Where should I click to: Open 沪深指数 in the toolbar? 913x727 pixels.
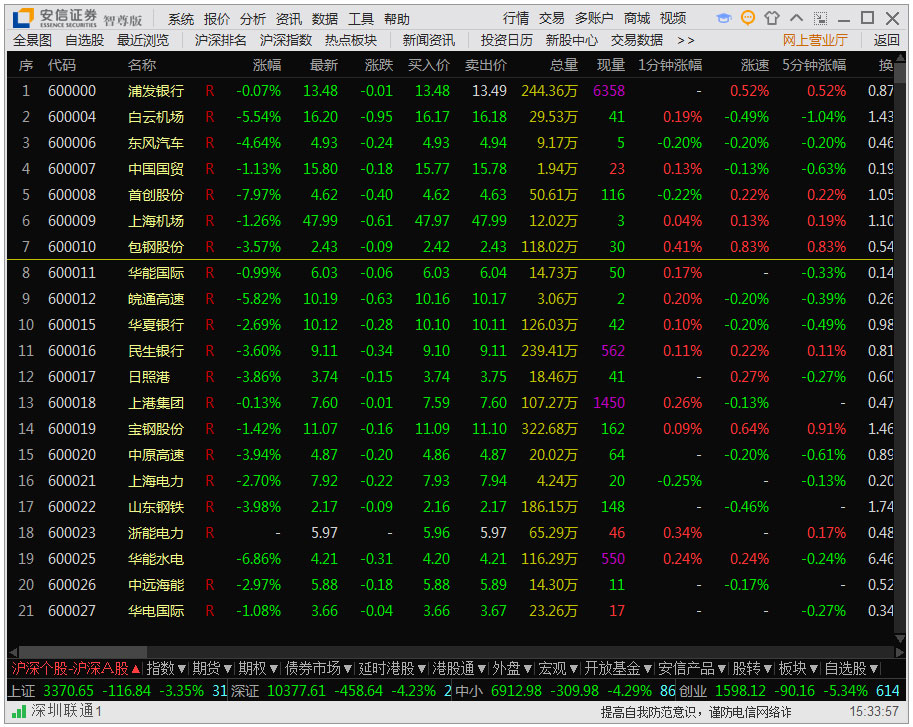click(286, 40)
